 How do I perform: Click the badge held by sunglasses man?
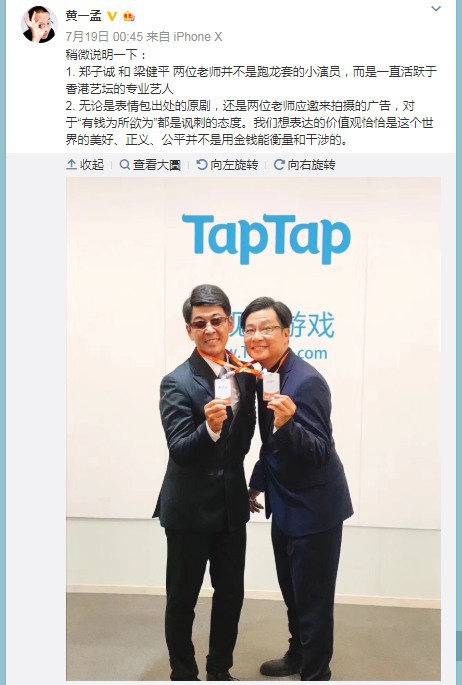coord(223,389)
